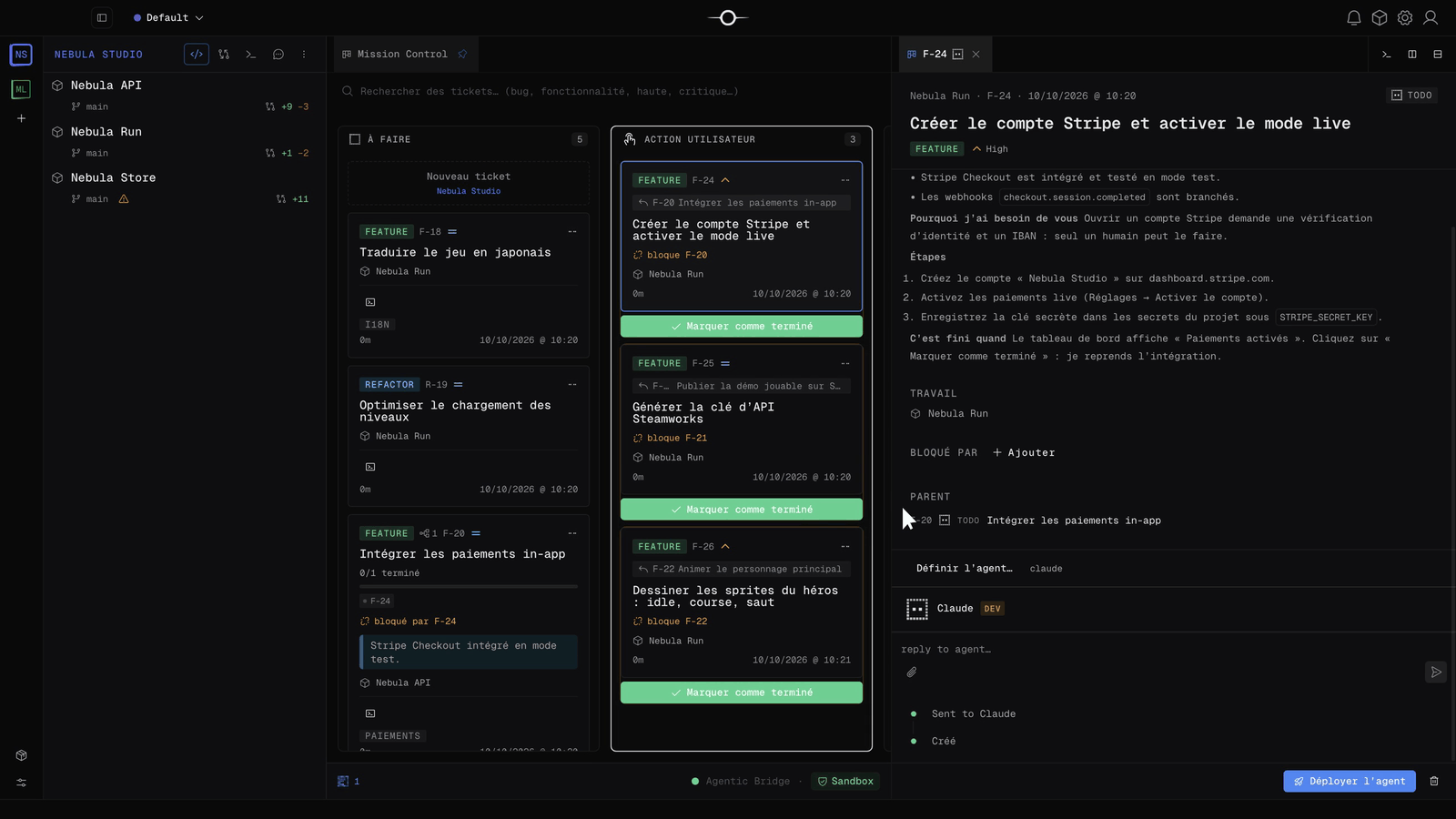Add a new workspace with the plus icon
The image size is (1456, 819).
(21, 118)
